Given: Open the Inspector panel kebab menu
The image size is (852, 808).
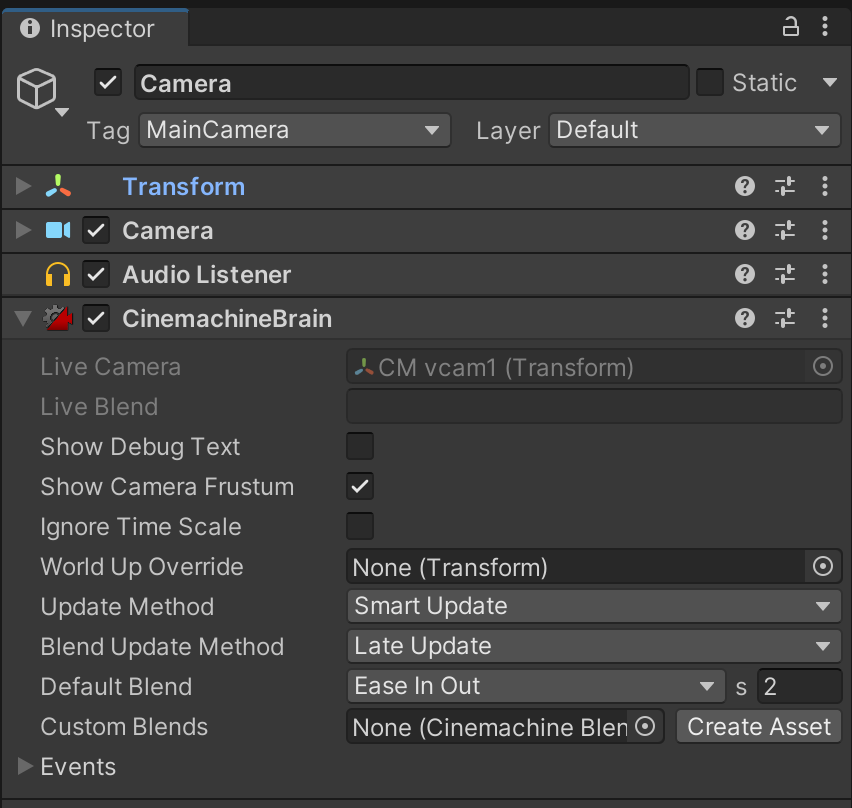Looking at the screenshot, I should tap(826, 28).
